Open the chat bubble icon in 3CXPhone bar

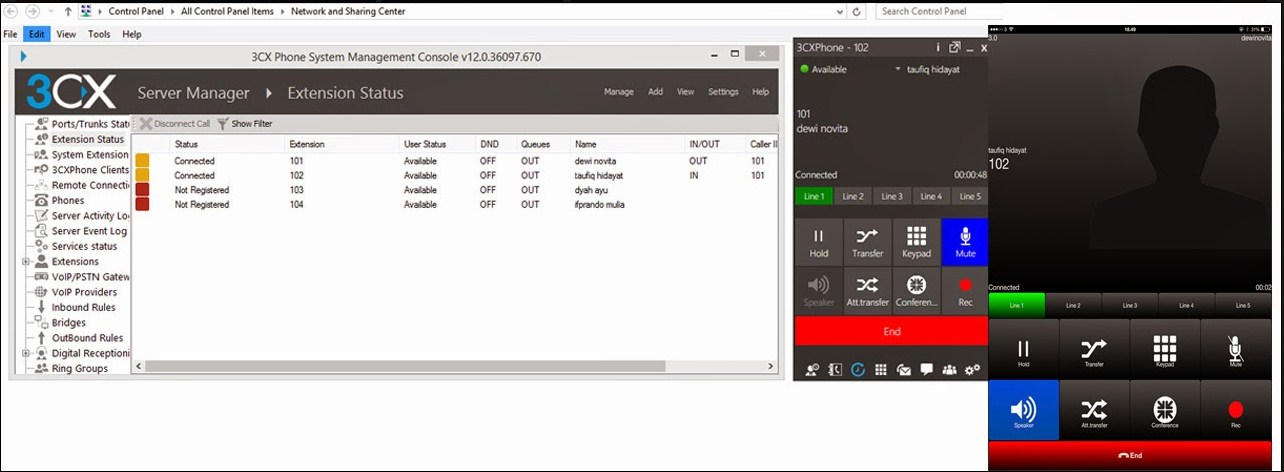point(927,369)
